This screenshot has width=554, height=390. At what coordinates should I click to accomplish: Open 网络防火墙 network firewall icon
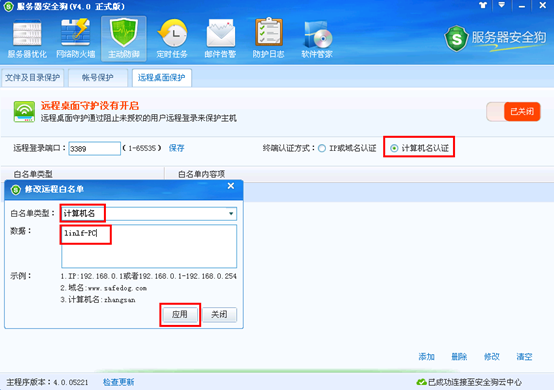click(76, 39)
